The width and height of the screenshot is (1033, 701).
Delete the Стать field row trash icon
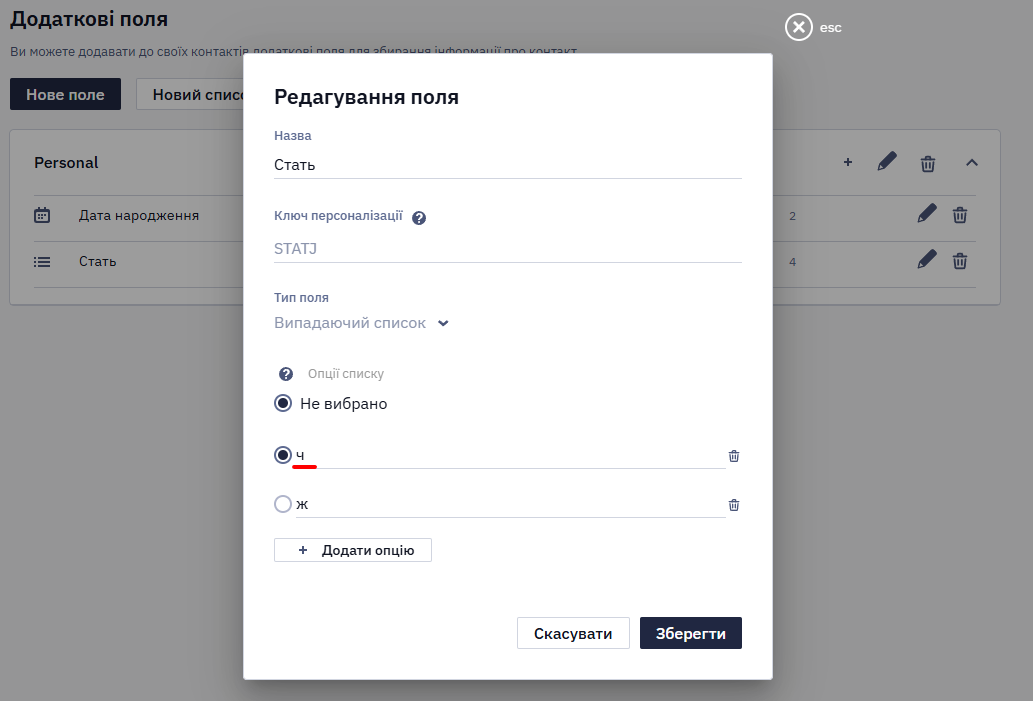960,262
